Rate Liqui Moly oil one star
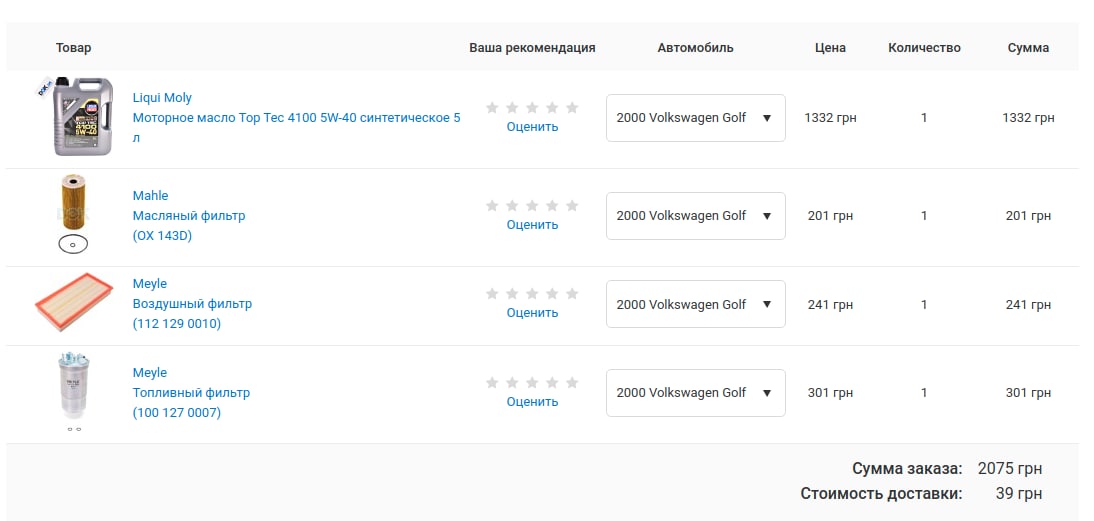Image resolution: width=1094 pixels, height=521 pixels. tap(492, 107)
